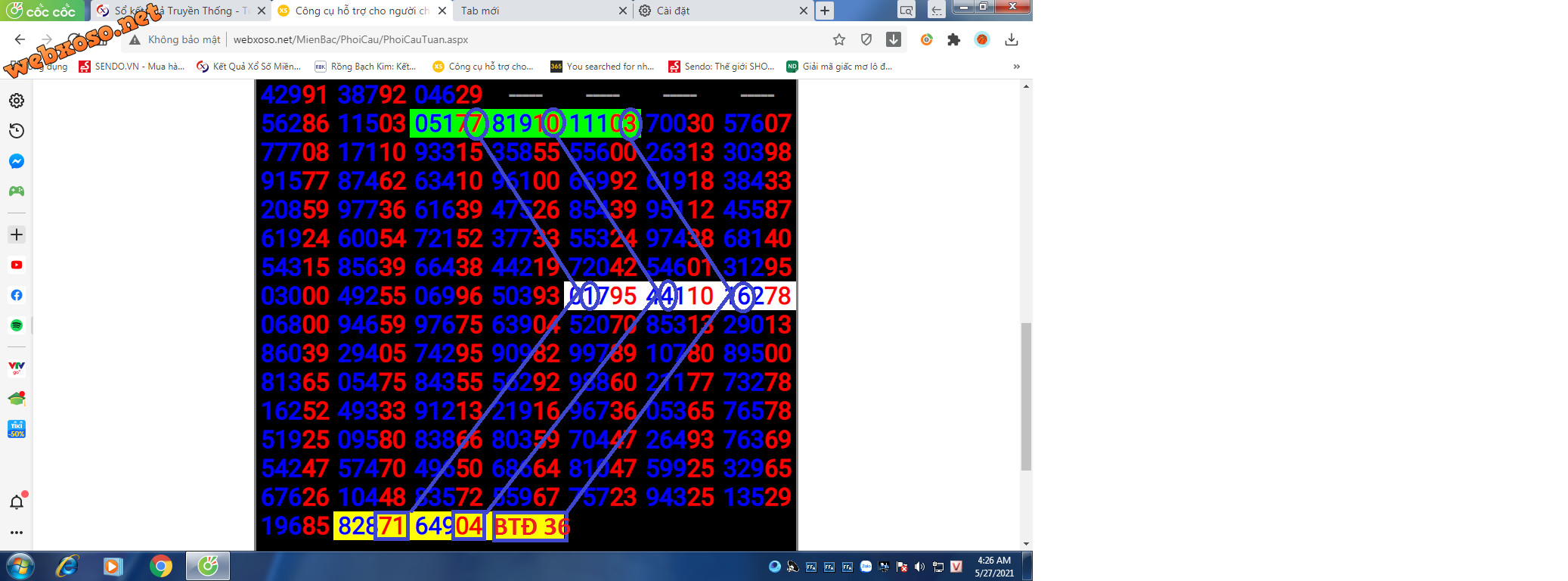1568x581 pixels.
Task: Open Messenger from the sidebar
Action: pyautogui.click(x=16, y=161)
